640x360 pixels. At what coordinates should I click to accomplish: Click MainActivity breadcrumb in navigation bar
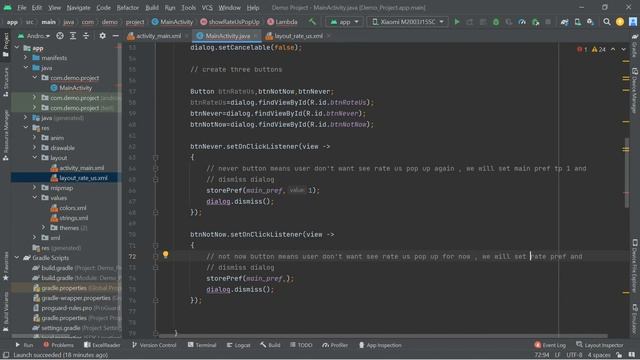[172, 22]
